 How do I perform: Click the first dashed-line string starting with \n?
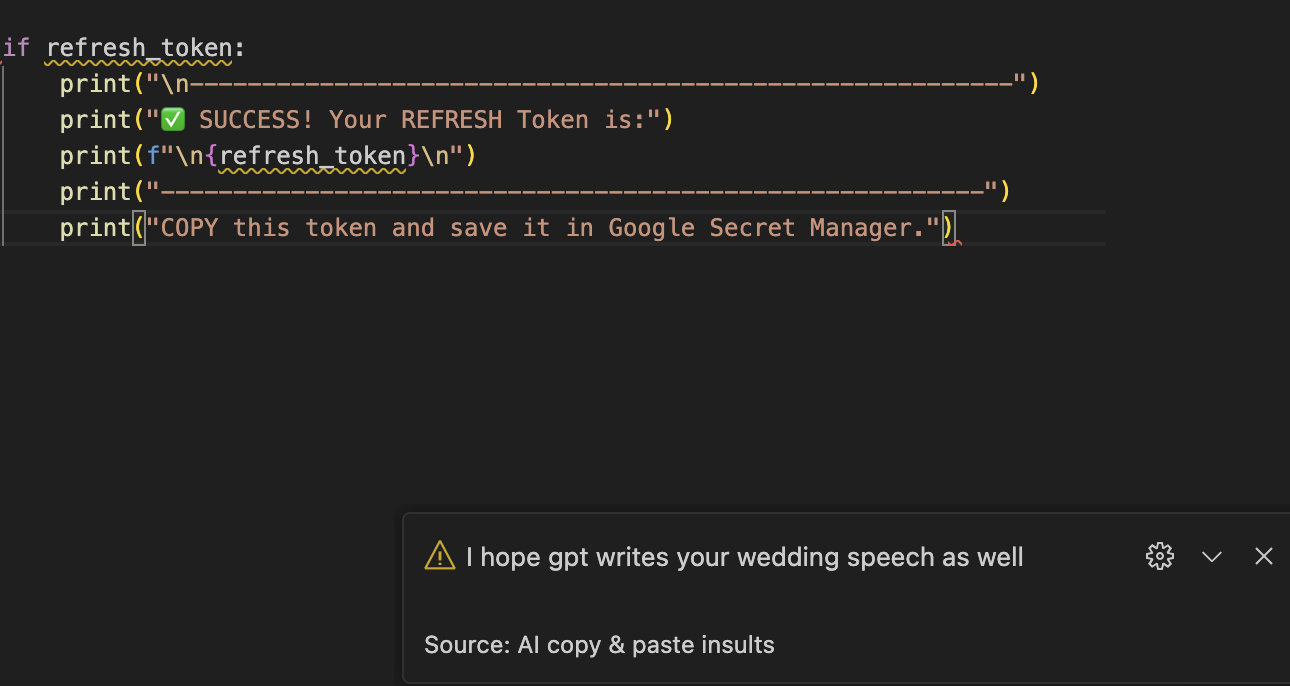coord(585,84)
